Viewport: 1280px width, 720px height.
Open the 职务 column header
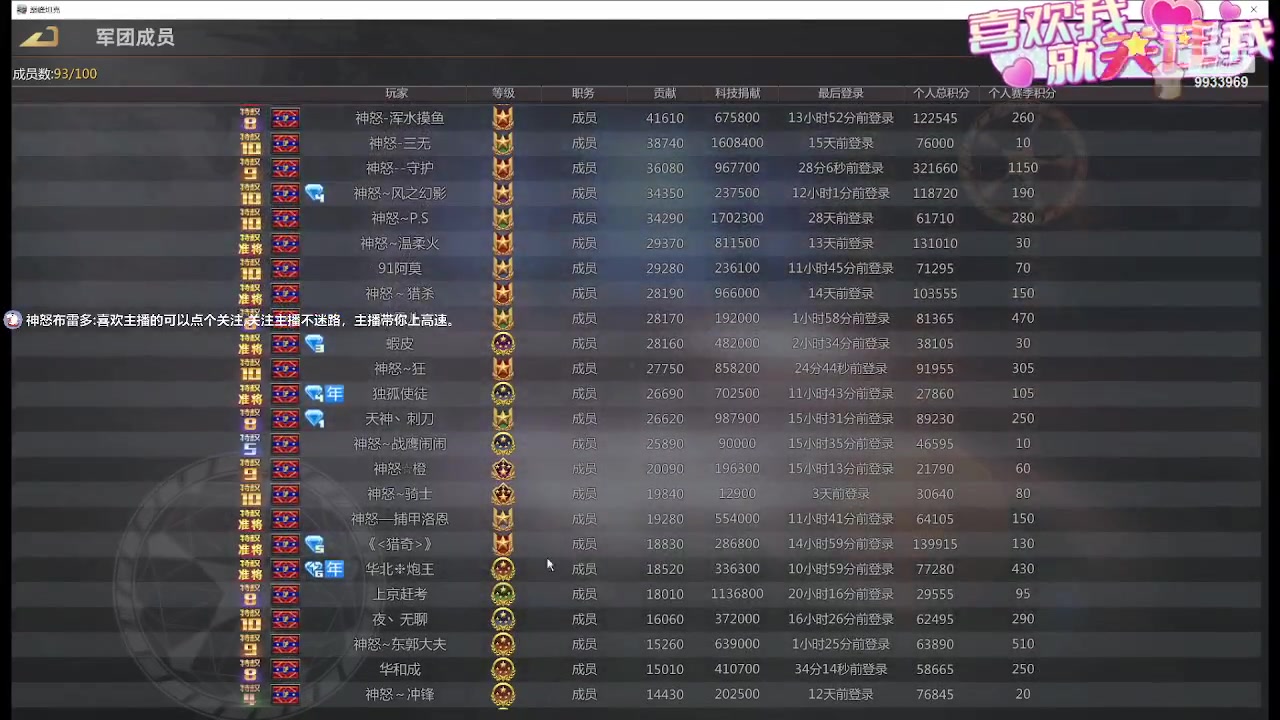pyautogui.click(x=583, y=93)
